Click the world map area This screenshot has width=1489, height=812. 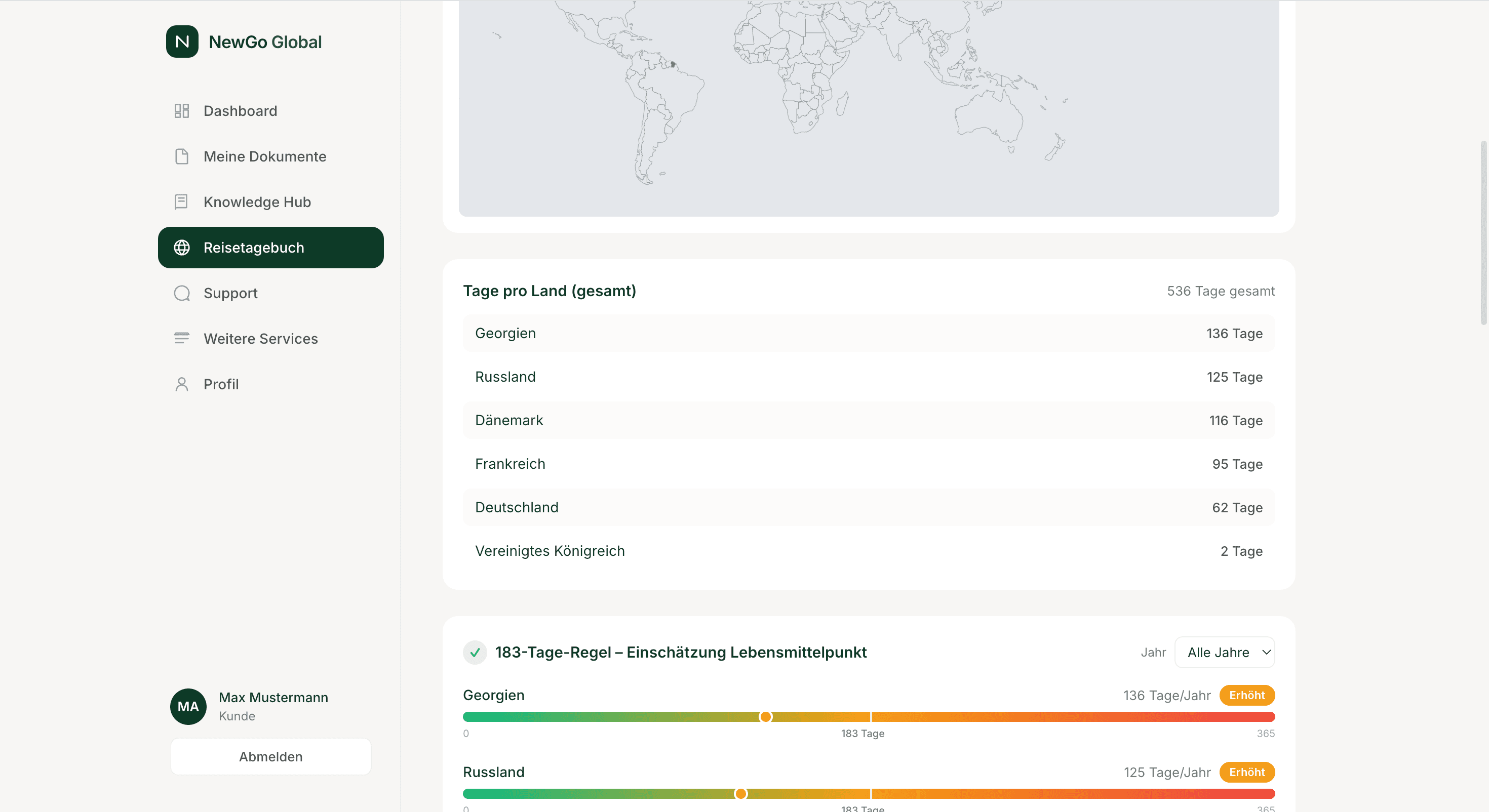(869, 108)
